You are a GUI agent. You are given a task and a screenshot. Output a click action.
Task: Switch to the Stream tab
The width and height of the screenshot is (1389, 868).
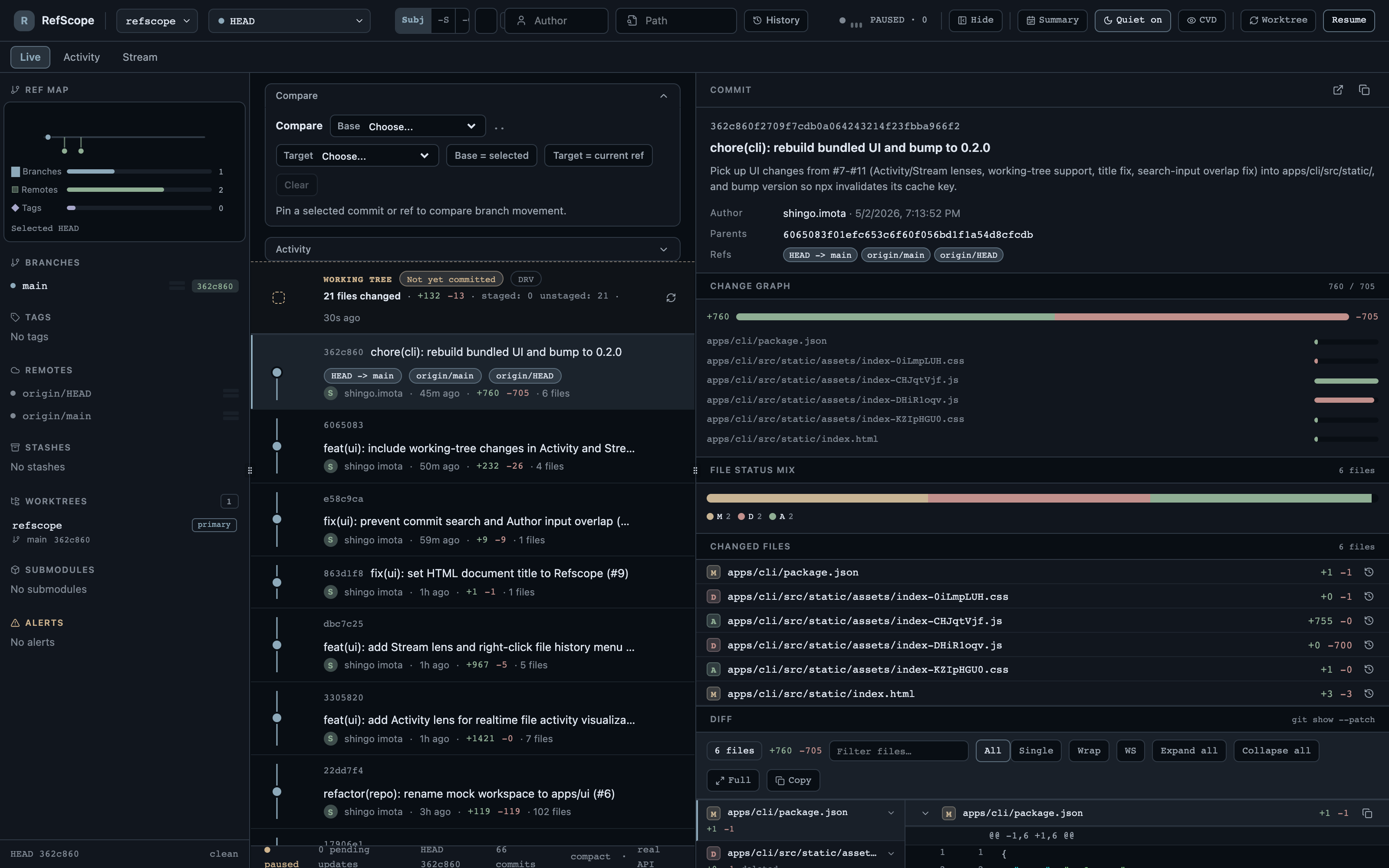(x=140, y=57)
